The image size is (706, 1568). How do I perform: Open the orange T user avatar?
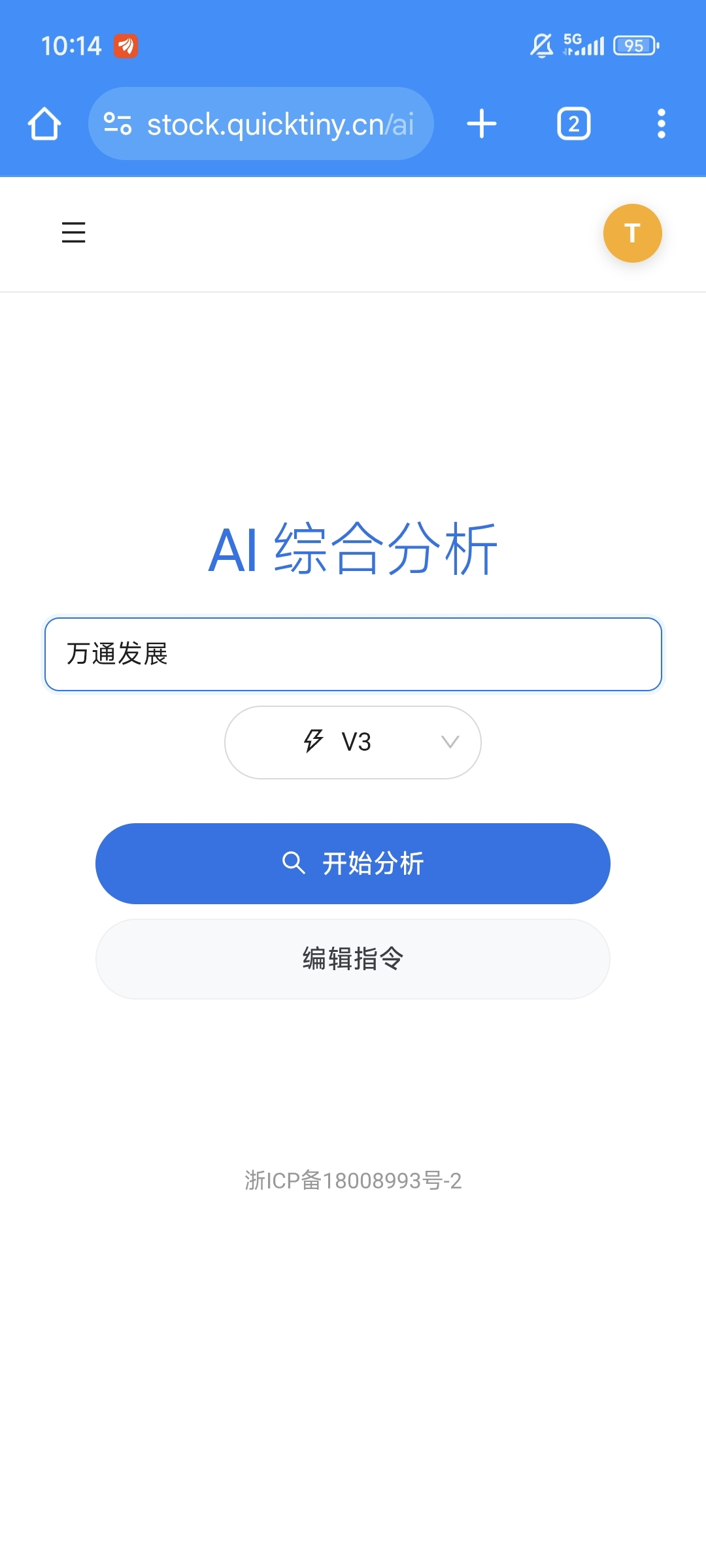click(632, 233)
